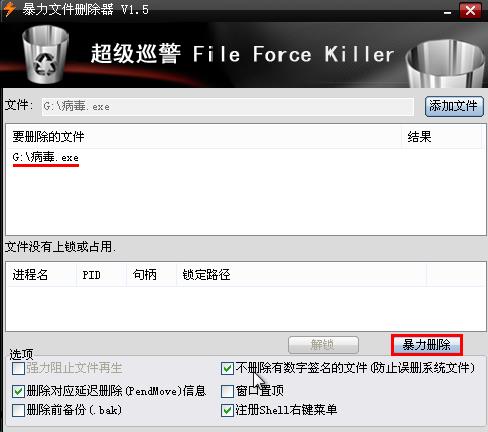Uncheck 删除对应延迟删除(PendMove)信息 option

[x=18, y=391]
